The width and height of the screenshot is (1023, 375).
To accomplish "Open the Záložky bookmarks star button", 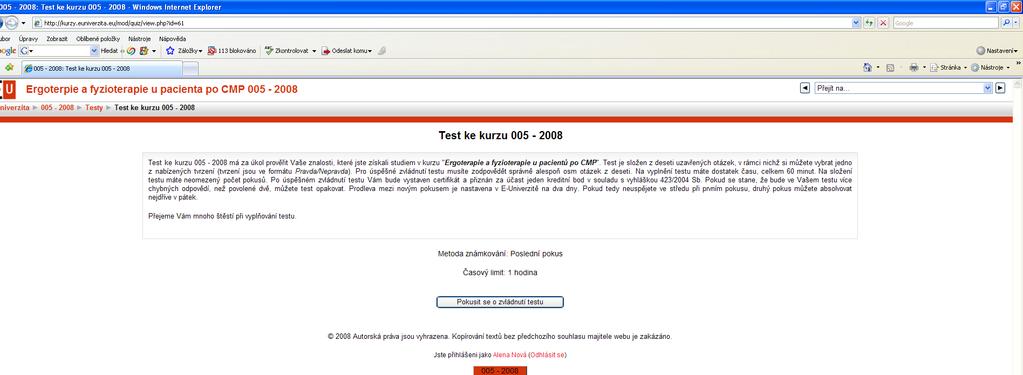I will [184, 50].
